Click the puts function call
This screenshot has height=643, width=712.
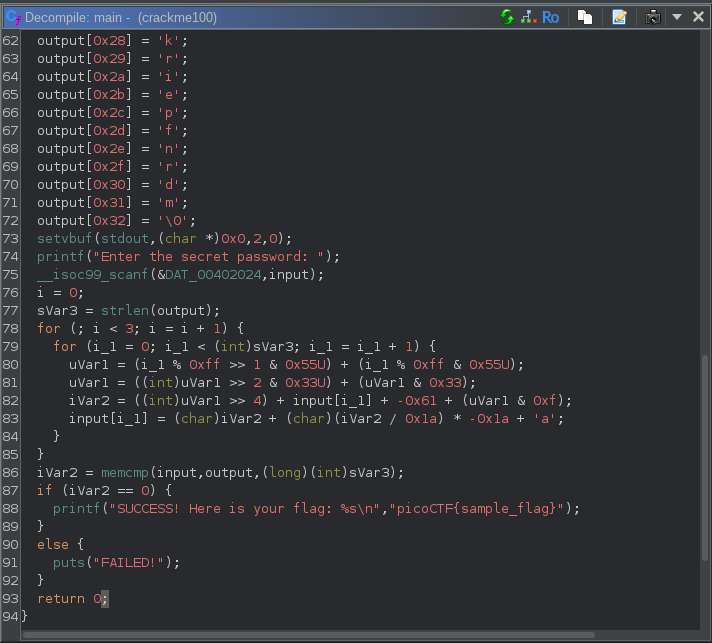[69, 563]
